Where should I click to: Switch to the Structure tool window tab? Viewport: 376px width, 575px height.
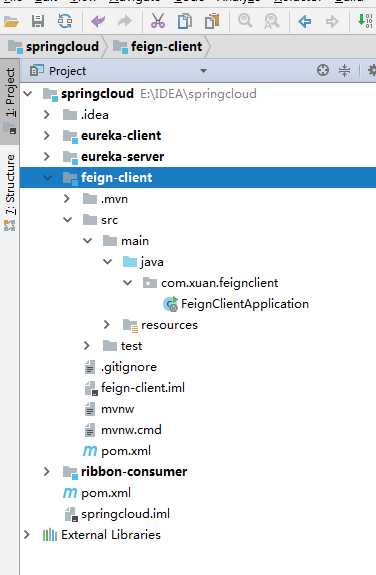(10, 192)
